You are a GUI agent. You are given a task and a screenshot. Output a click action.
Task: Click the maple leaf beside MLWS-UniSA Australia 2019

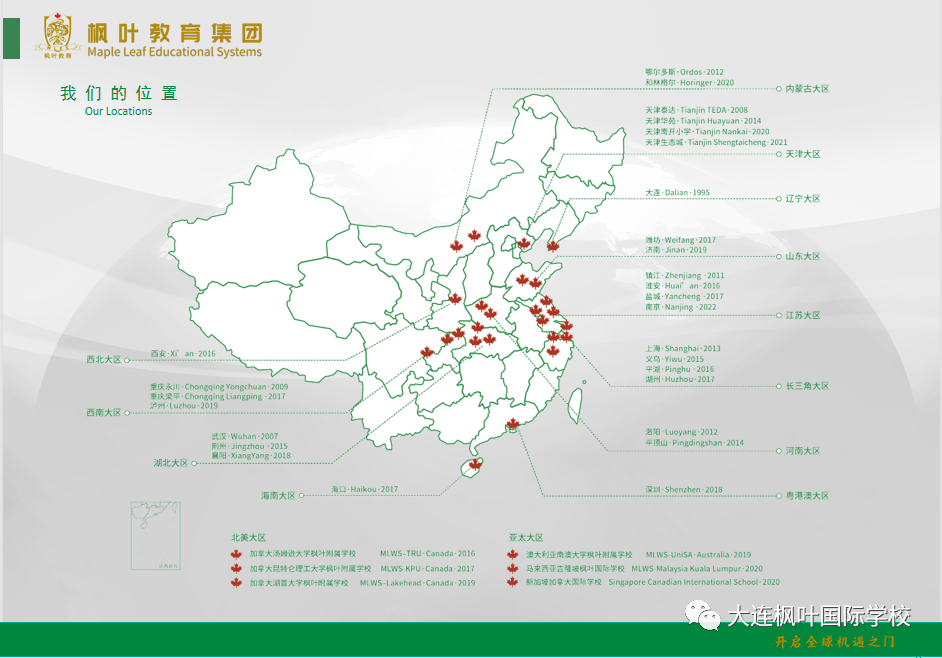point(513,554)
